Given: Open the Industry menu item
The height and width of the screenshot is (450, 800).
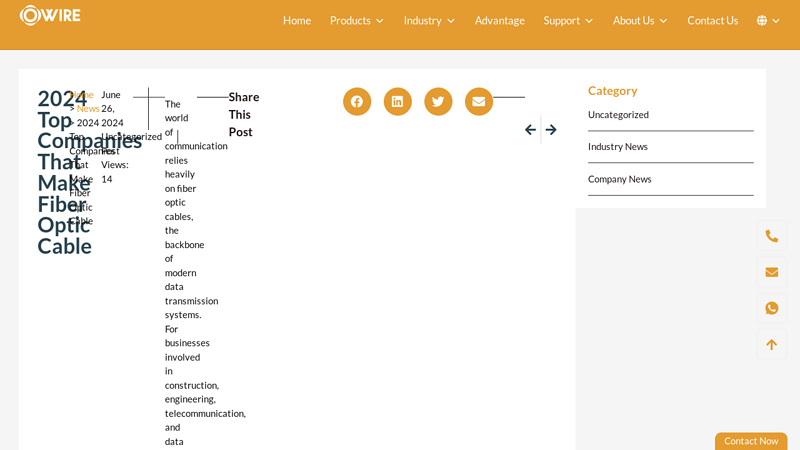Looking at the screenshot, I should point(422,20).
